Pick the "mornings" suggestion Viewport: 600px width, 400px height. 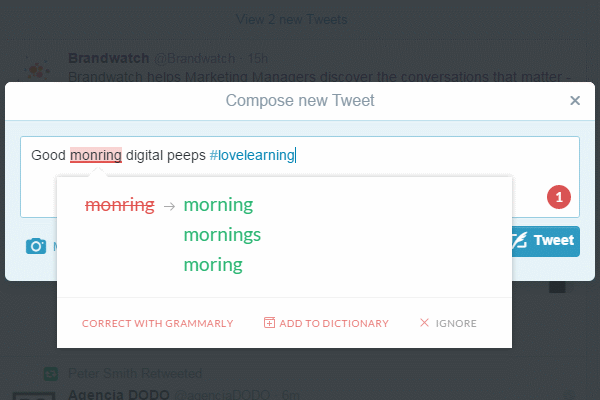click(x=222, y=235)
